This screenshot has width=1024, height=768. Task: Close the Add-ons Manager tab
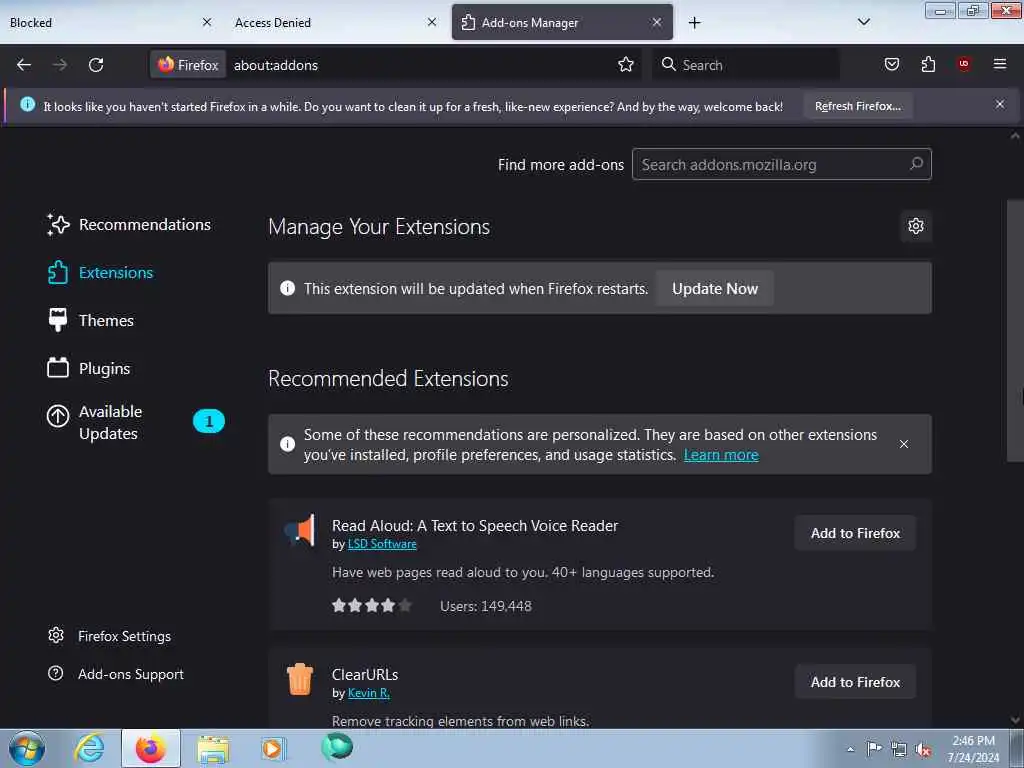pyautogui.click(x=656, y=22)
